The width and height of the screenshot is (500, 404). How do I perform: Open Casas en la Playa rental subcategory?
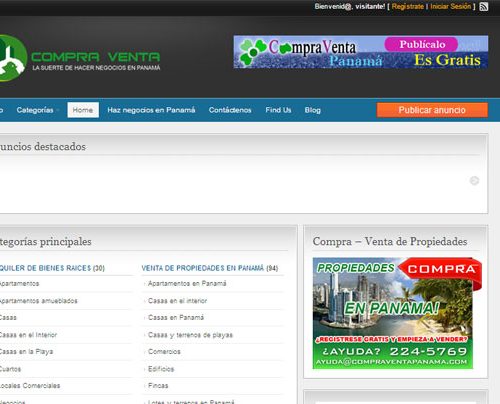[x=26, y=351]
